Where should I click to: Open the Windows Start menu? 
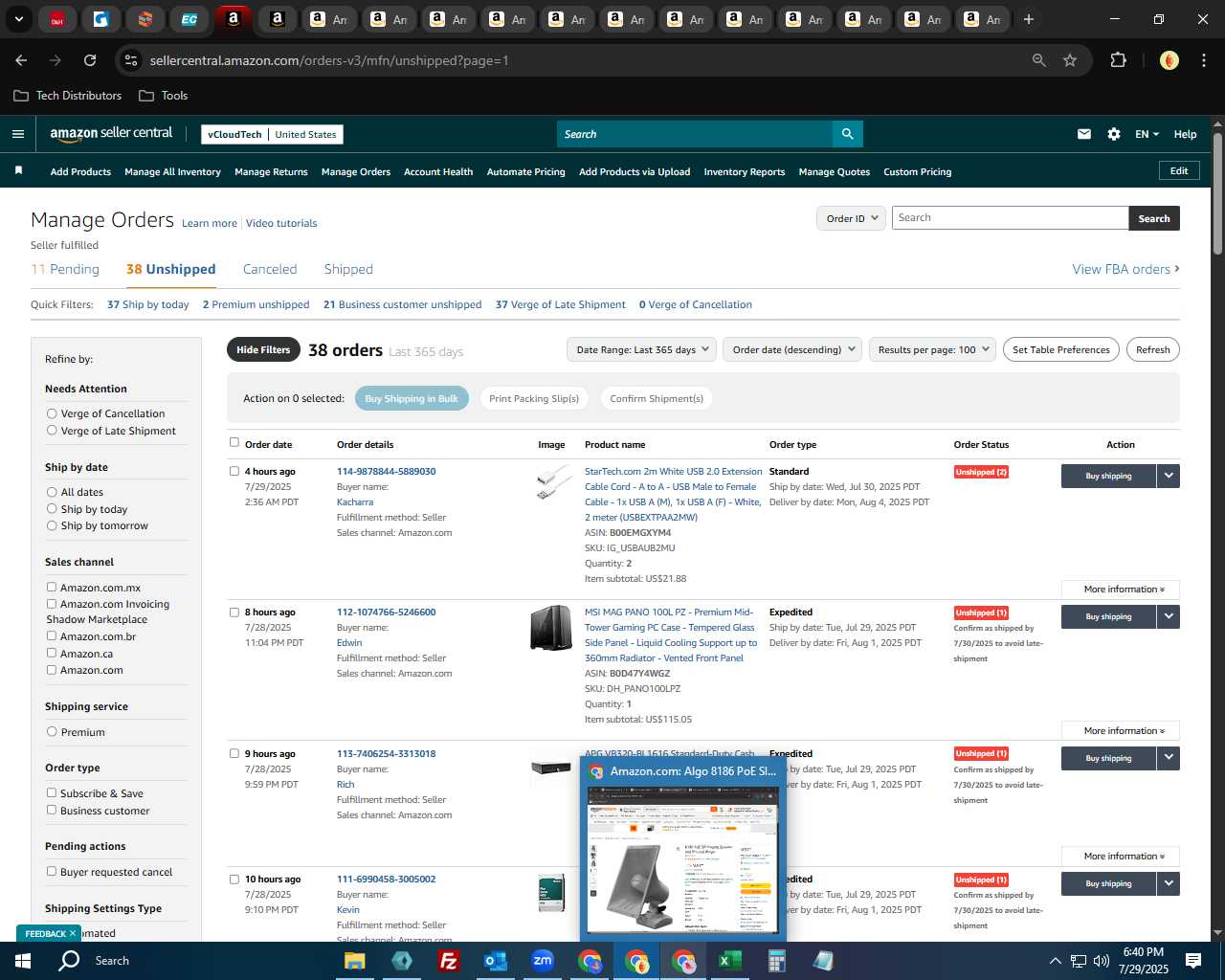click(23, 961)
